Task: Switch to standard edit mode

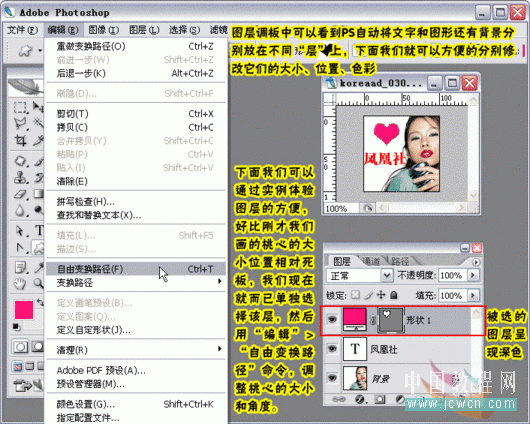Action: (20, 347)
